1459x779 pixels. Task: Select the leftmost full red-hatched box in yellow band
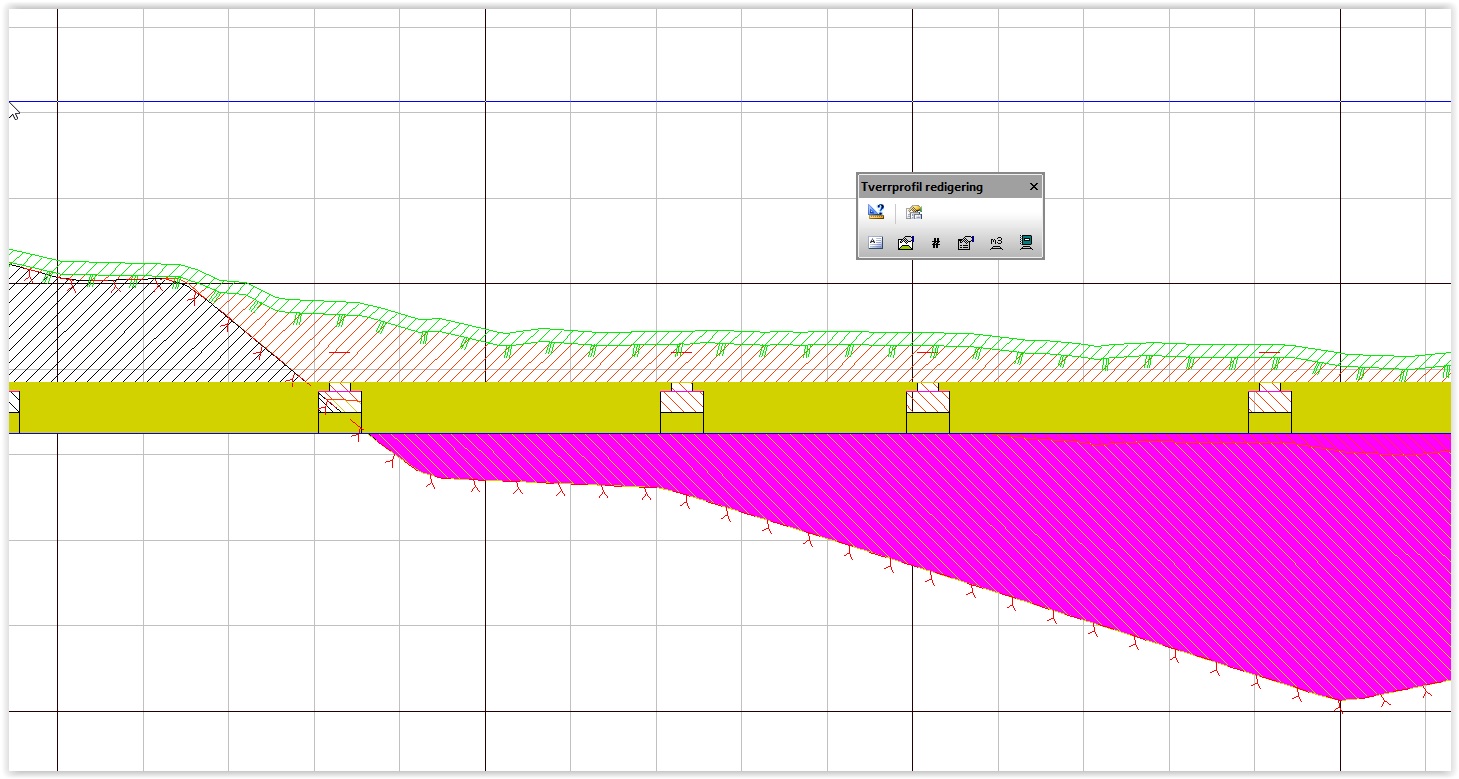340,402
